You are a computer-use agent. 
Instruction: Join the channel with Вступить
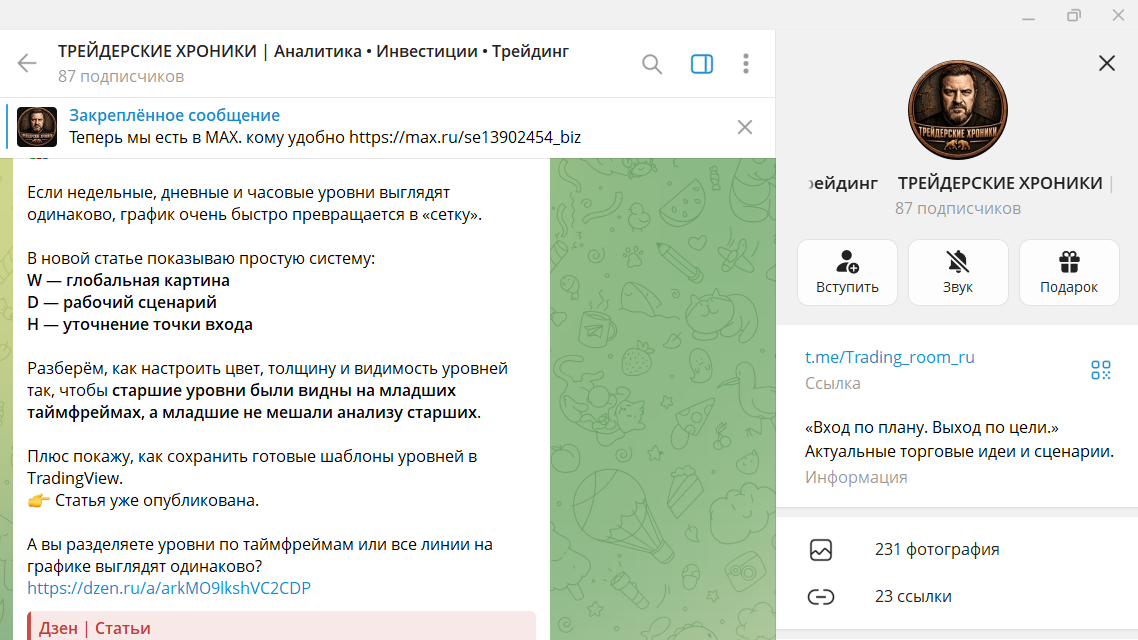point(847,273)
